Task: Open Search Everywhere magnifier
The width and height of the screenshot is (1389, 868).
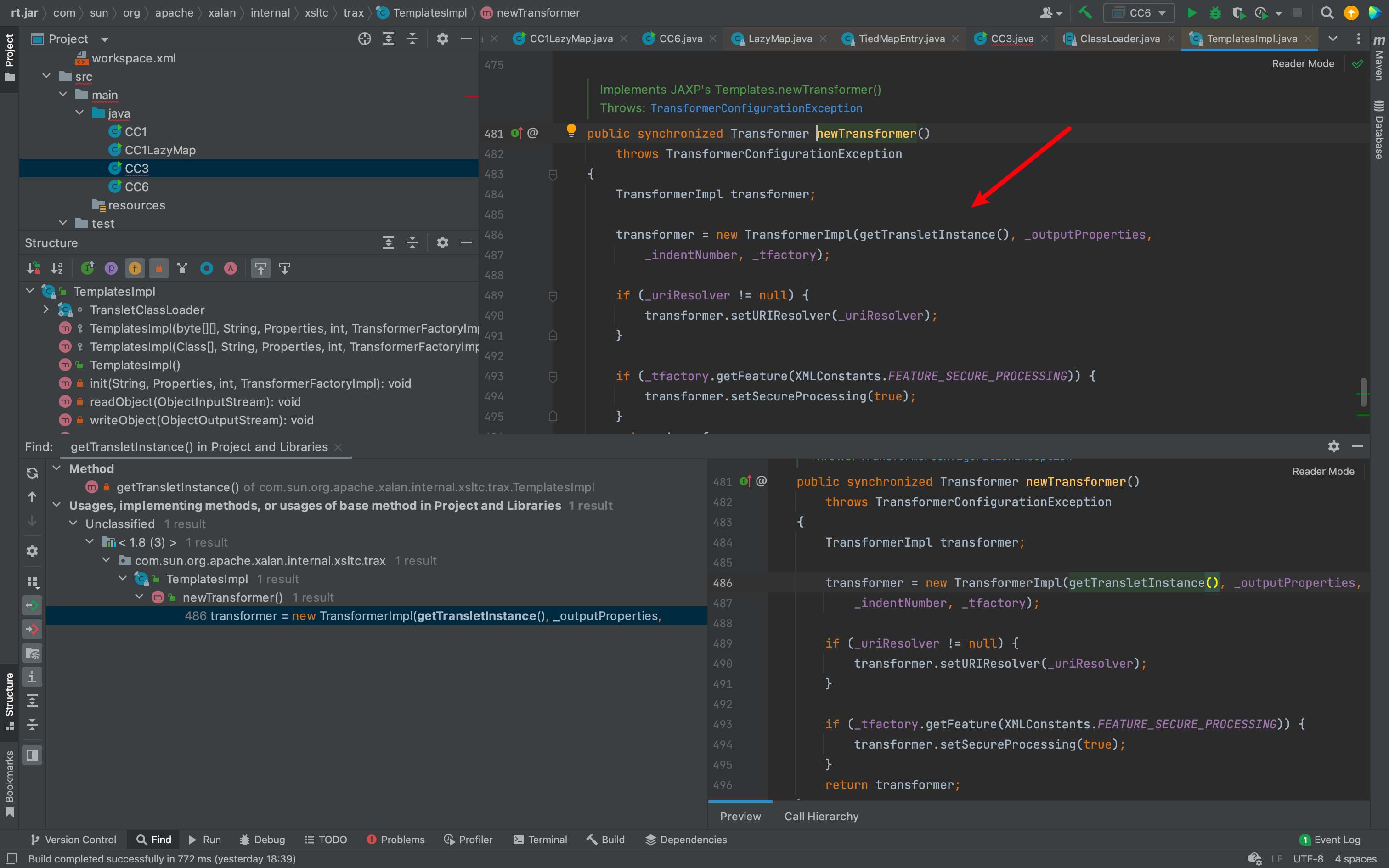Action: pyautogui.click(x=1327, y=13)
